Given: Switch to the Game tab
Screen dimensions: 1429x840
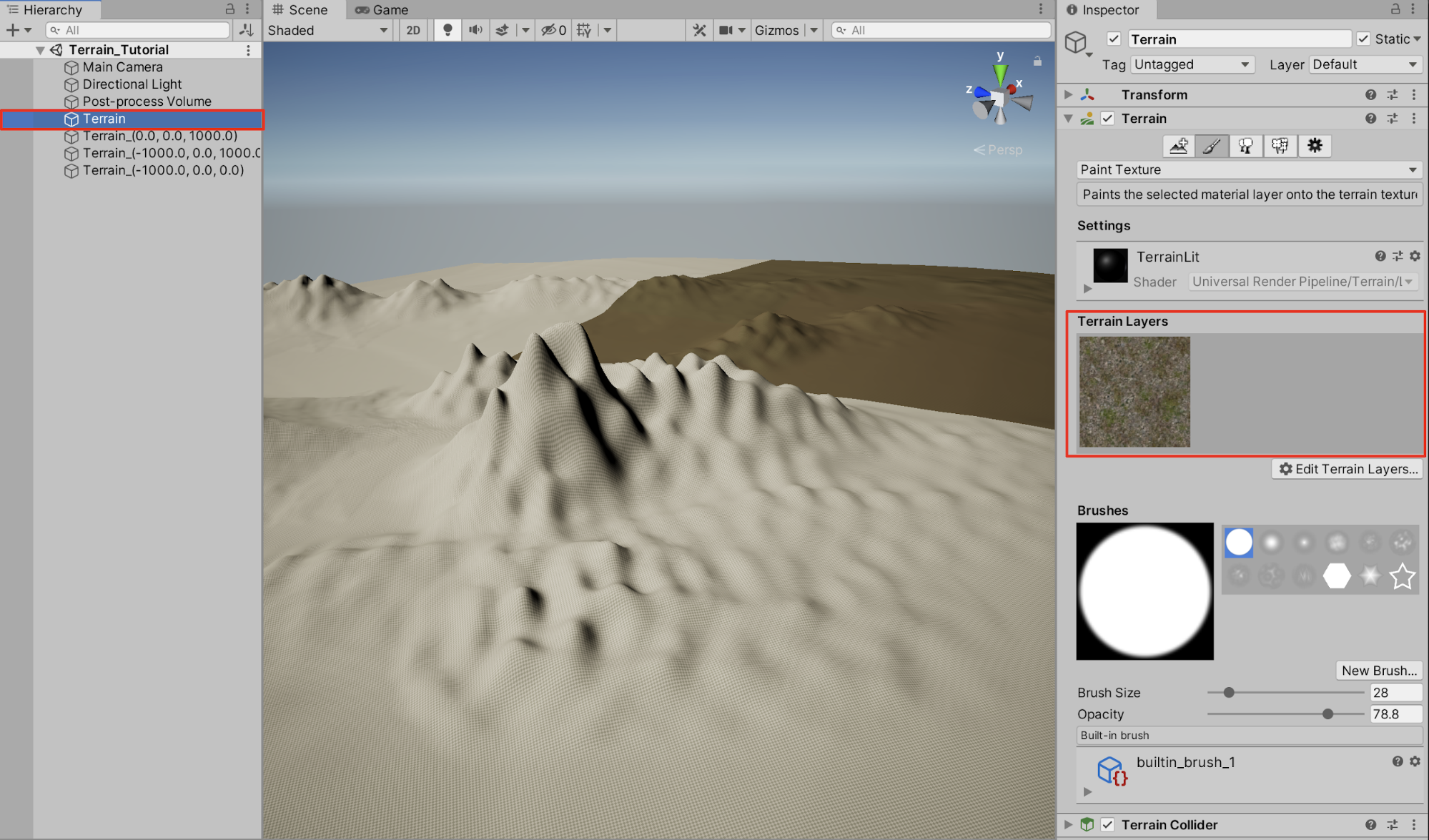Looking at the screenshot, I should 382,10.
